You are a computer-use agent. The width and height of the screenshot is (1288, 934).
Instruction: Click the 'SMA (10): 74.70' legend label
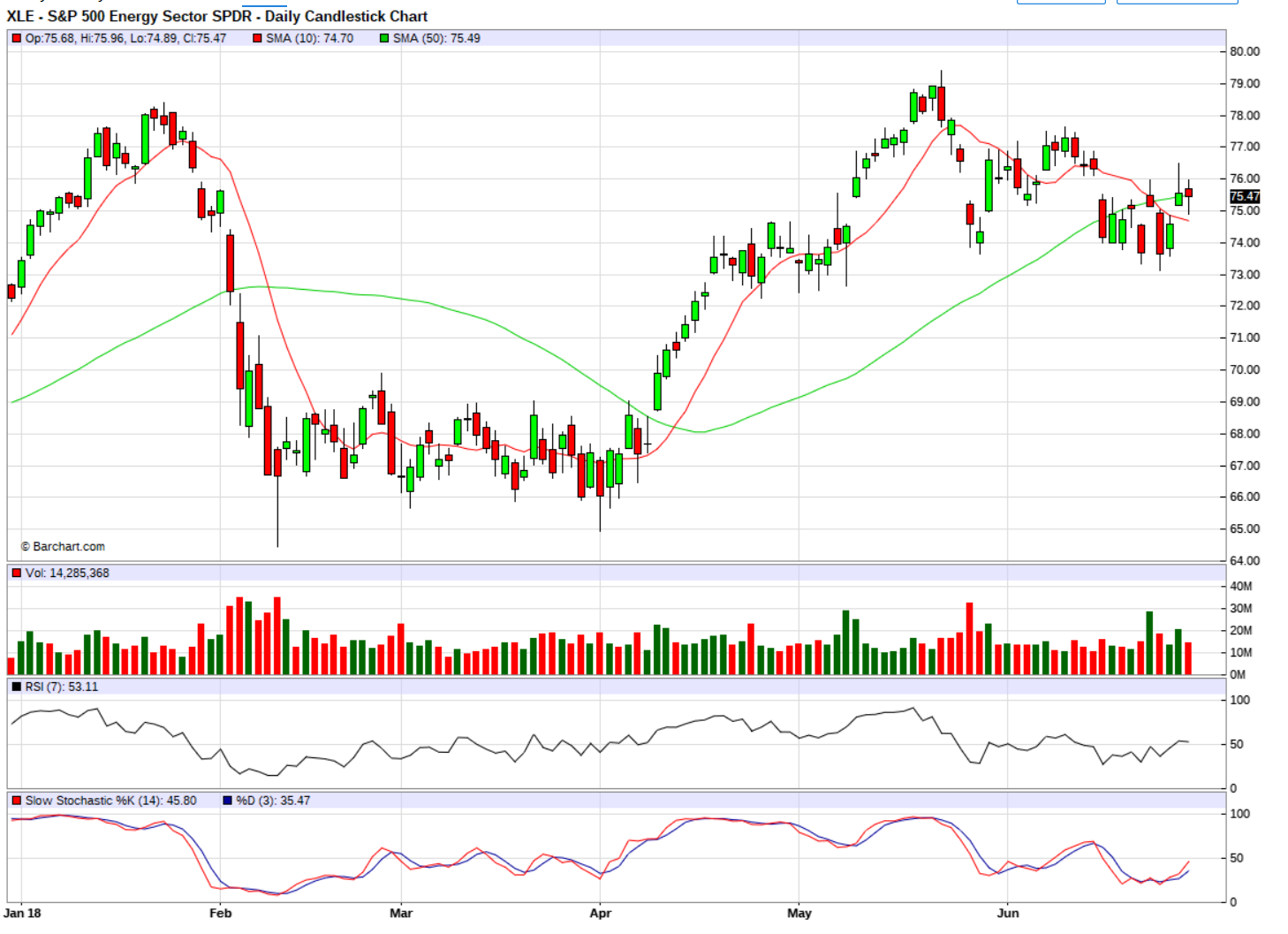click(x=309, y=39)
